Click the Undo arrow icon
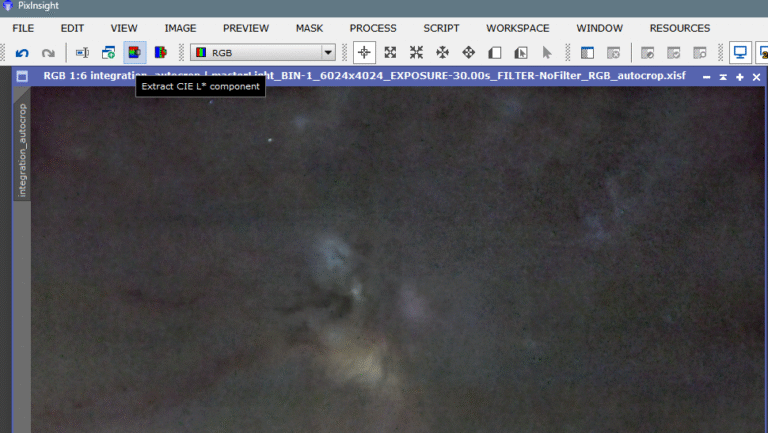 click(22, 52)
